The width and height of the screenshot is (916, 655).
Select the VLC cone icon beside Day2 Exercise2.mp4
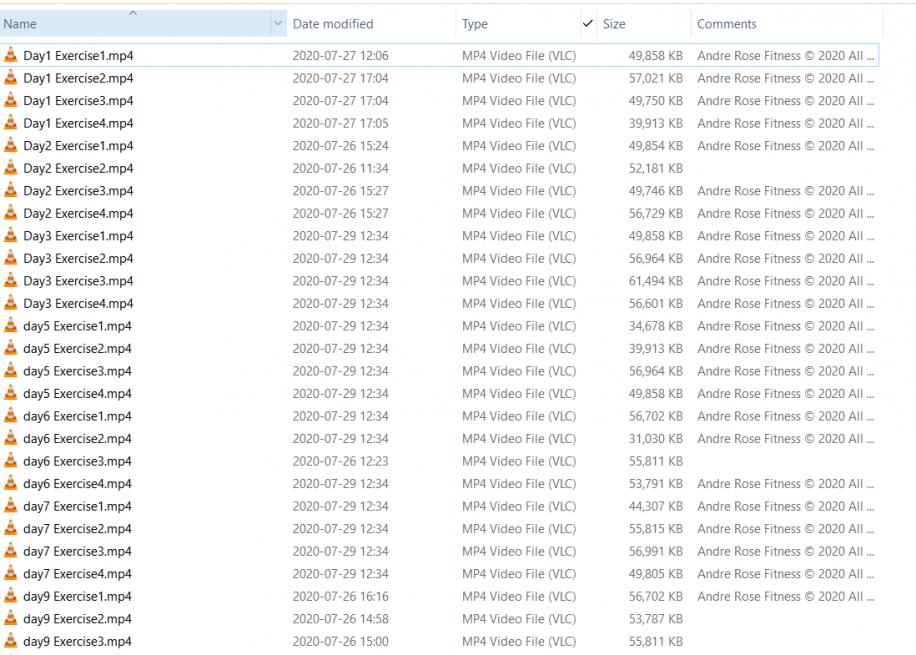pyautogui.click(x=11, y=168)
